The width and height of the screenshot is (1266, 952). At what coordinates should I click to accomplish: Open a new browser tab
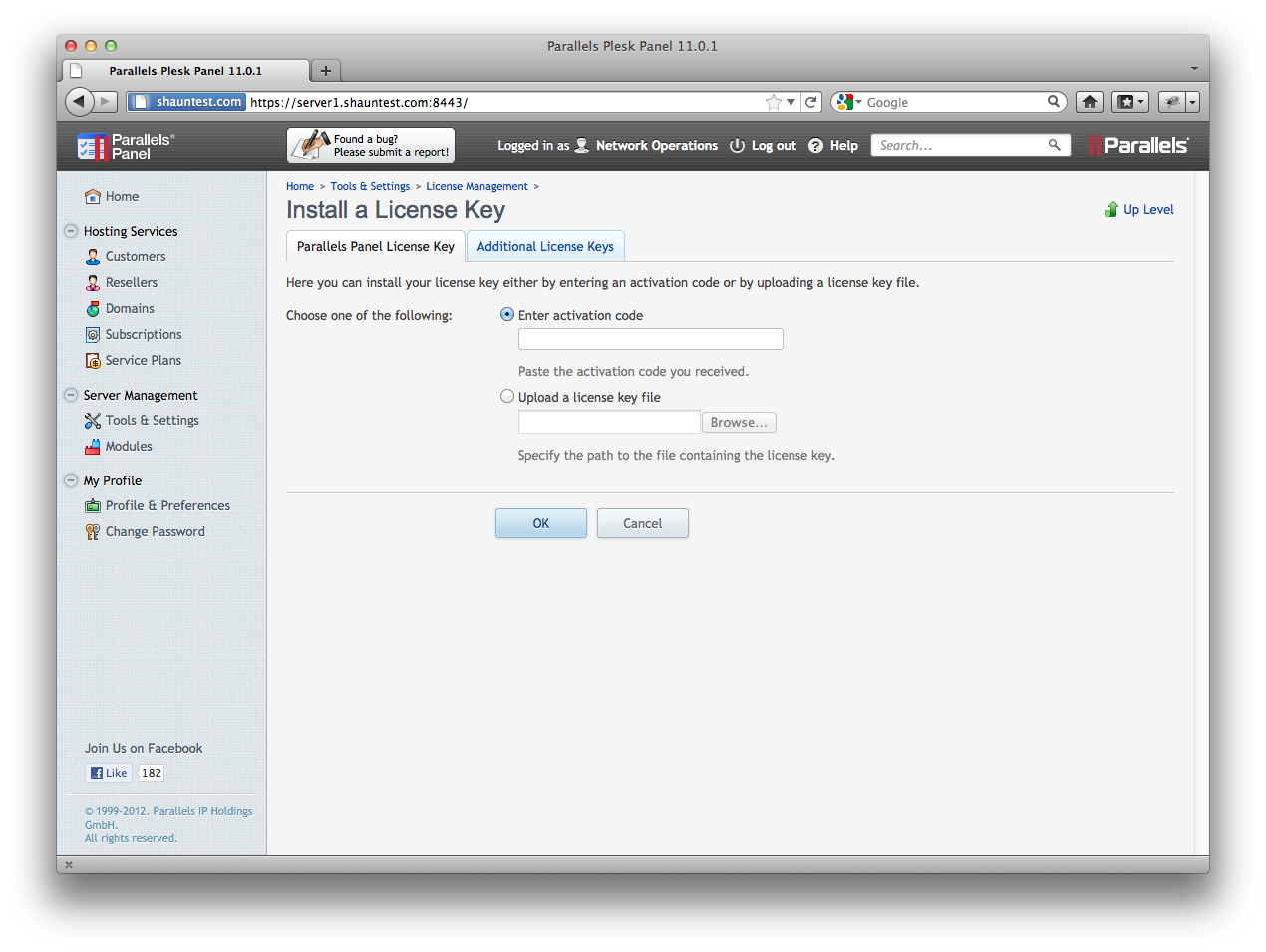pos(325,71)
